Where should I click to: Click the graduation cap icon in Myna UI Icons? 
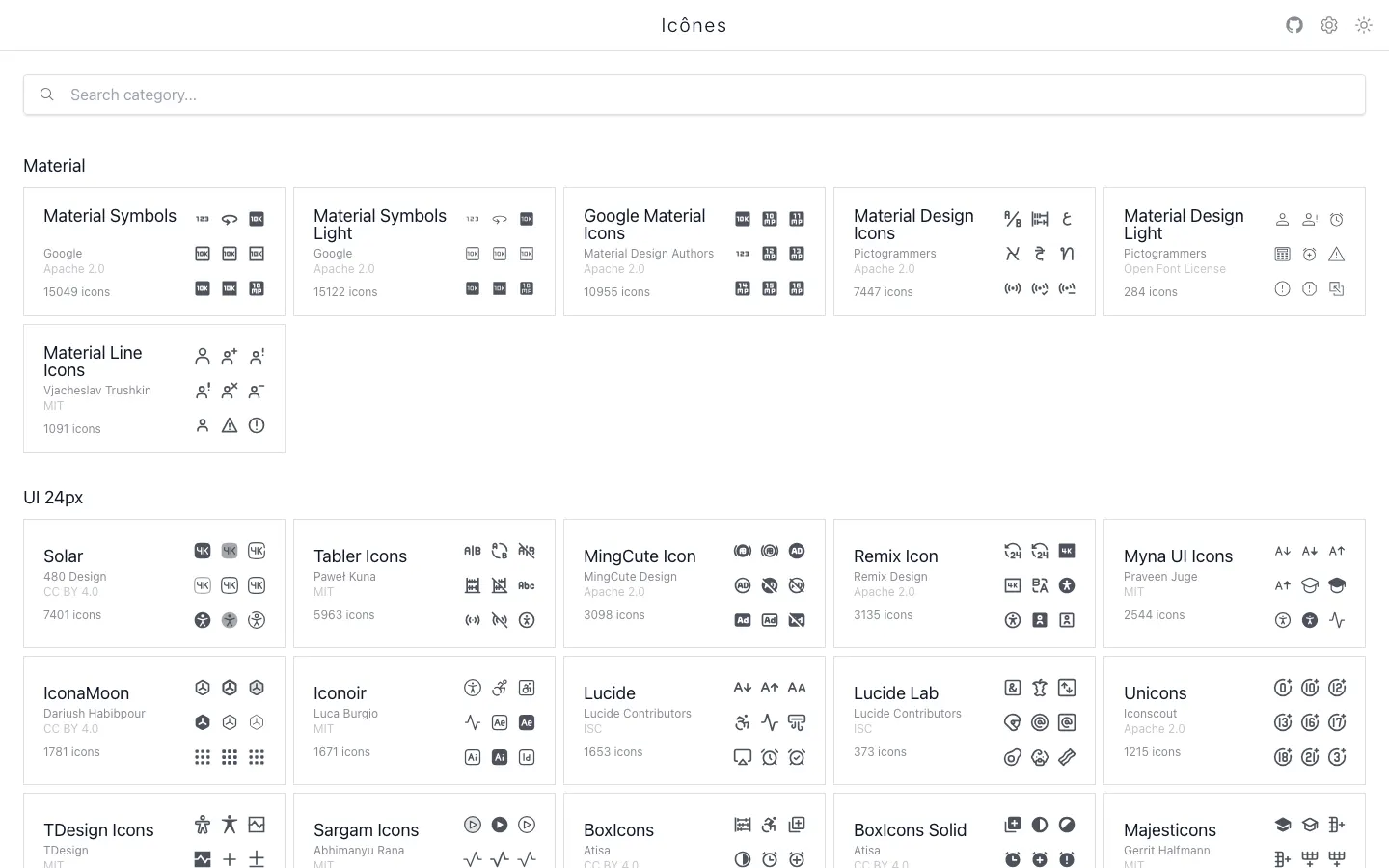pos(1310,585)
